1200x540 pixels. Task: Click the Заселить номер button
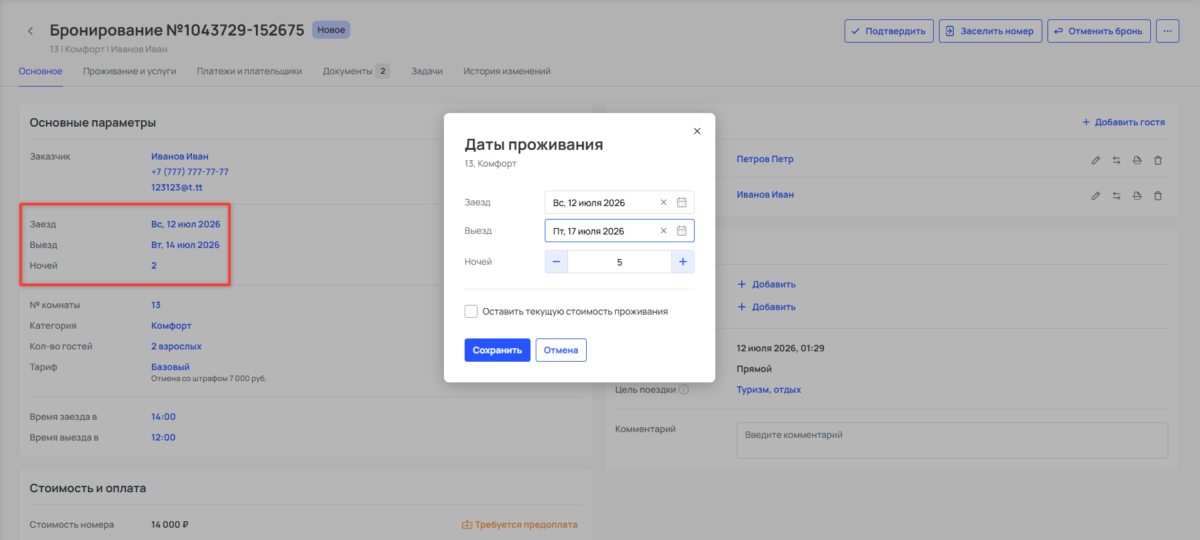990,31
